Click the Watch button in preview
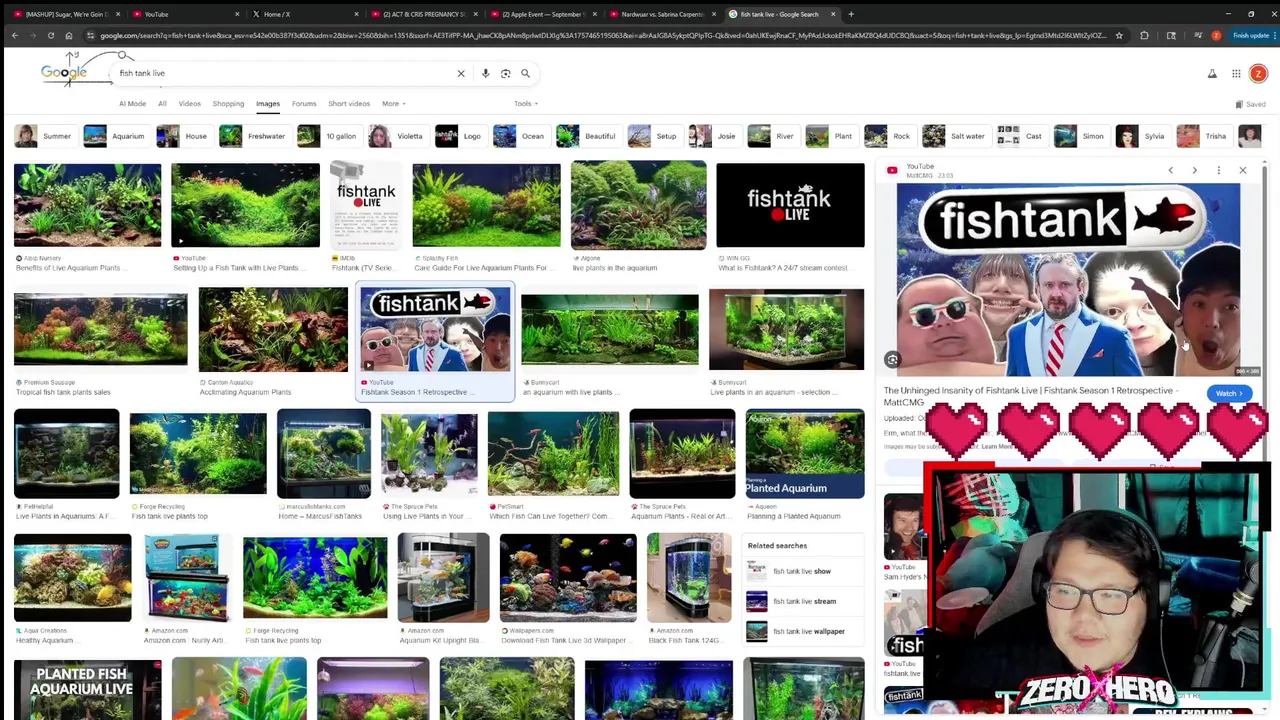Viewport: 1280px width, 720px height. point(1229,393)
